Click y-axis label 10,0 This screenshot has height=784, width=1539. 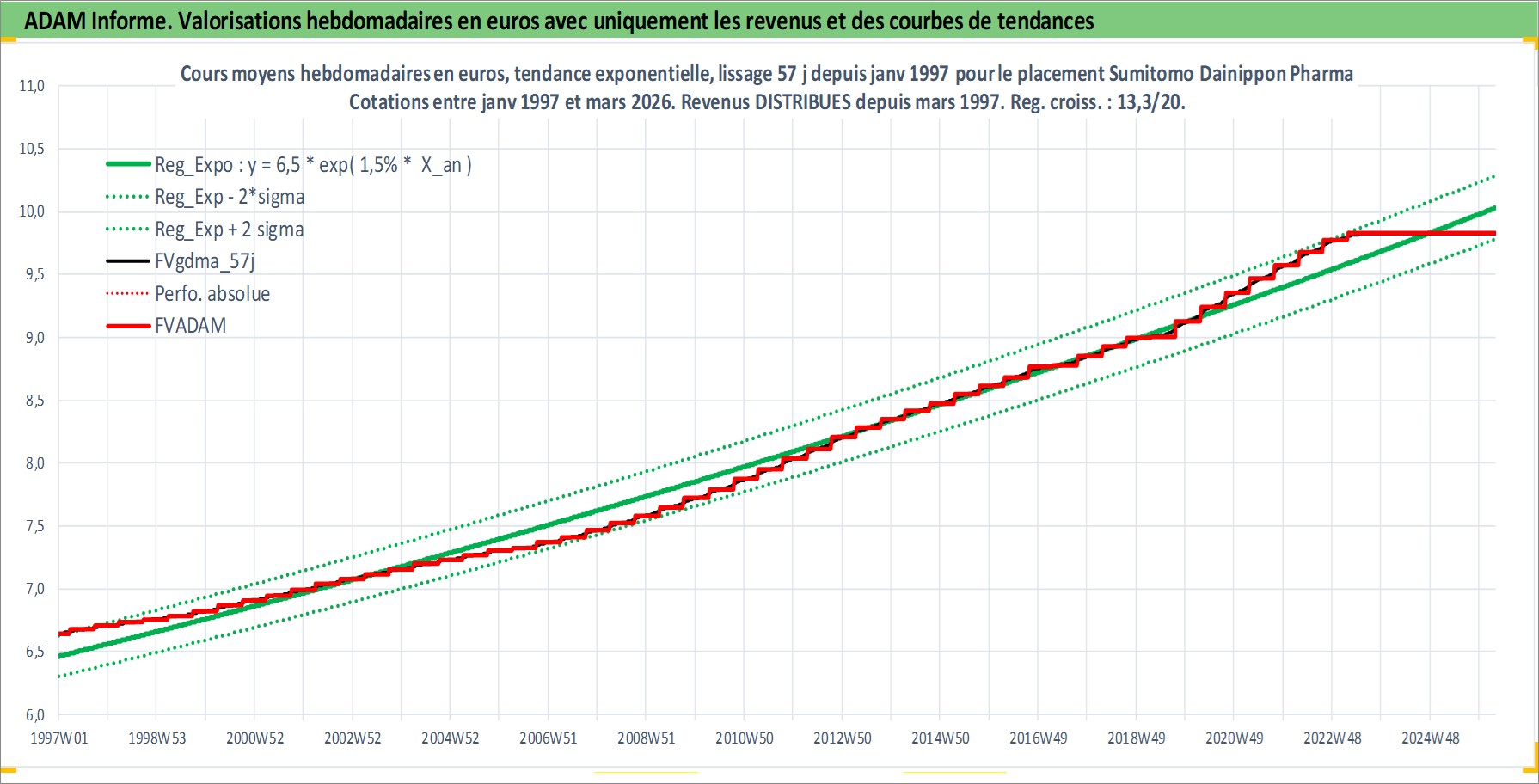click(32, 211)
